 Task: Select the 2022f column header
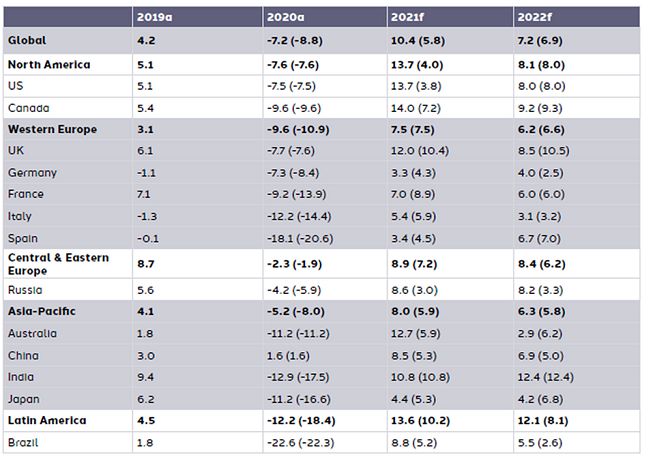click(x=533, y=16)
